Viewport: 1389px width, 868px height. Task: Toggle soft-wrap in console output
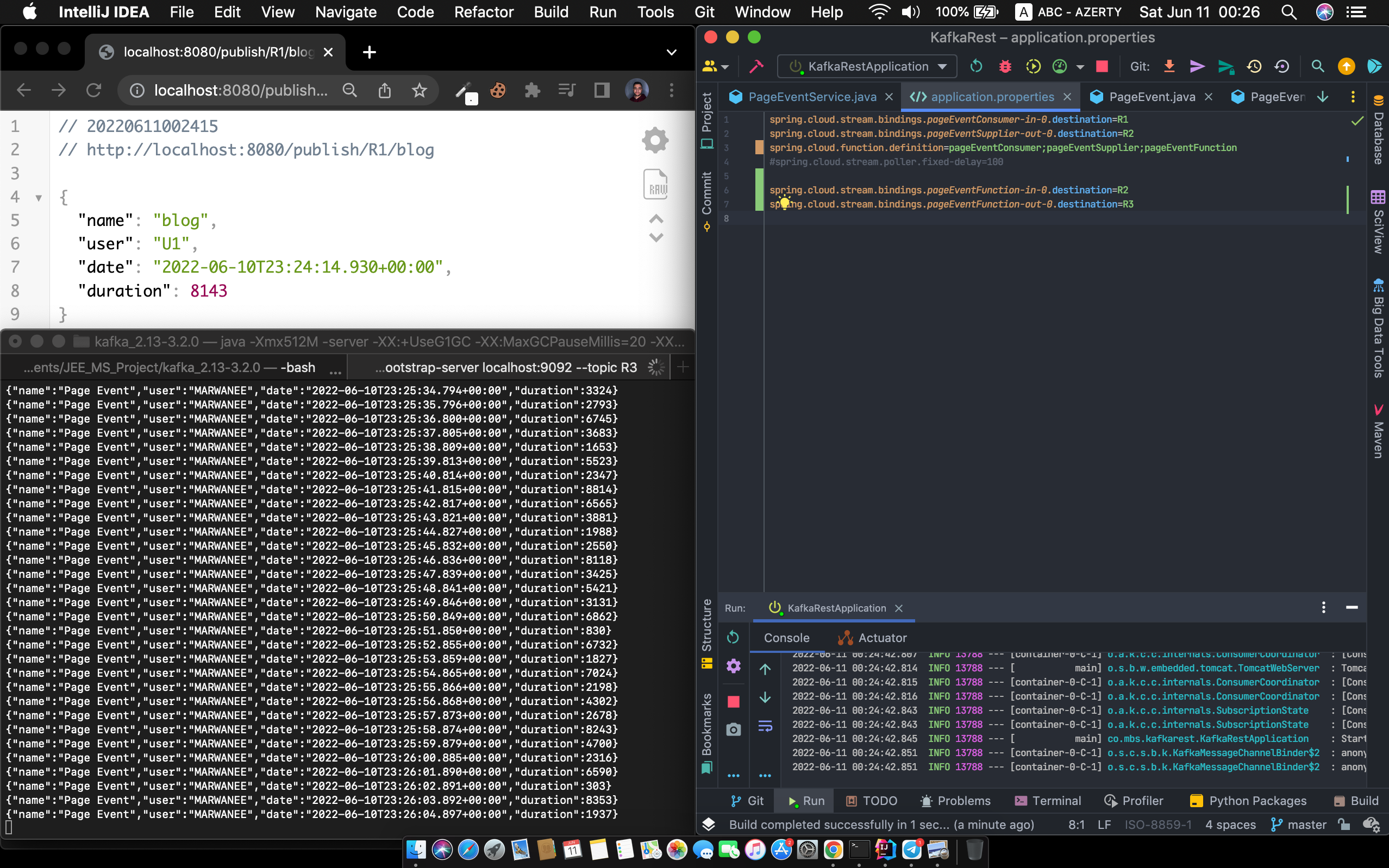pyautogui.click(x=765, y=727)
